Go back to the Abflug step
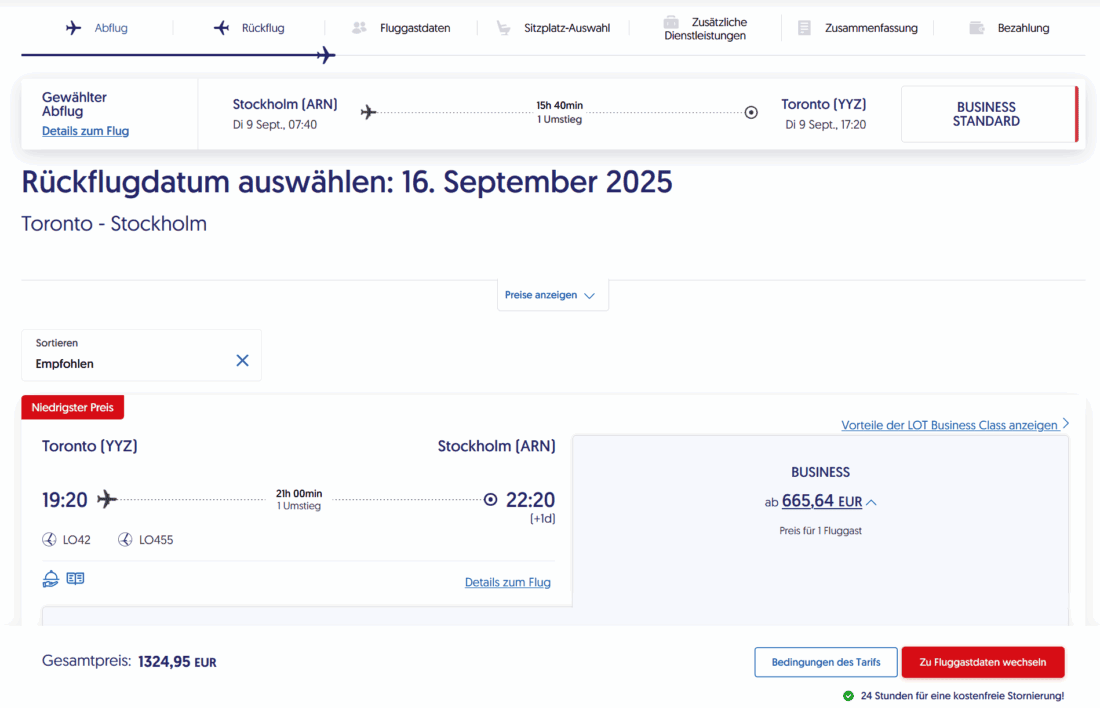 point(97,28)
